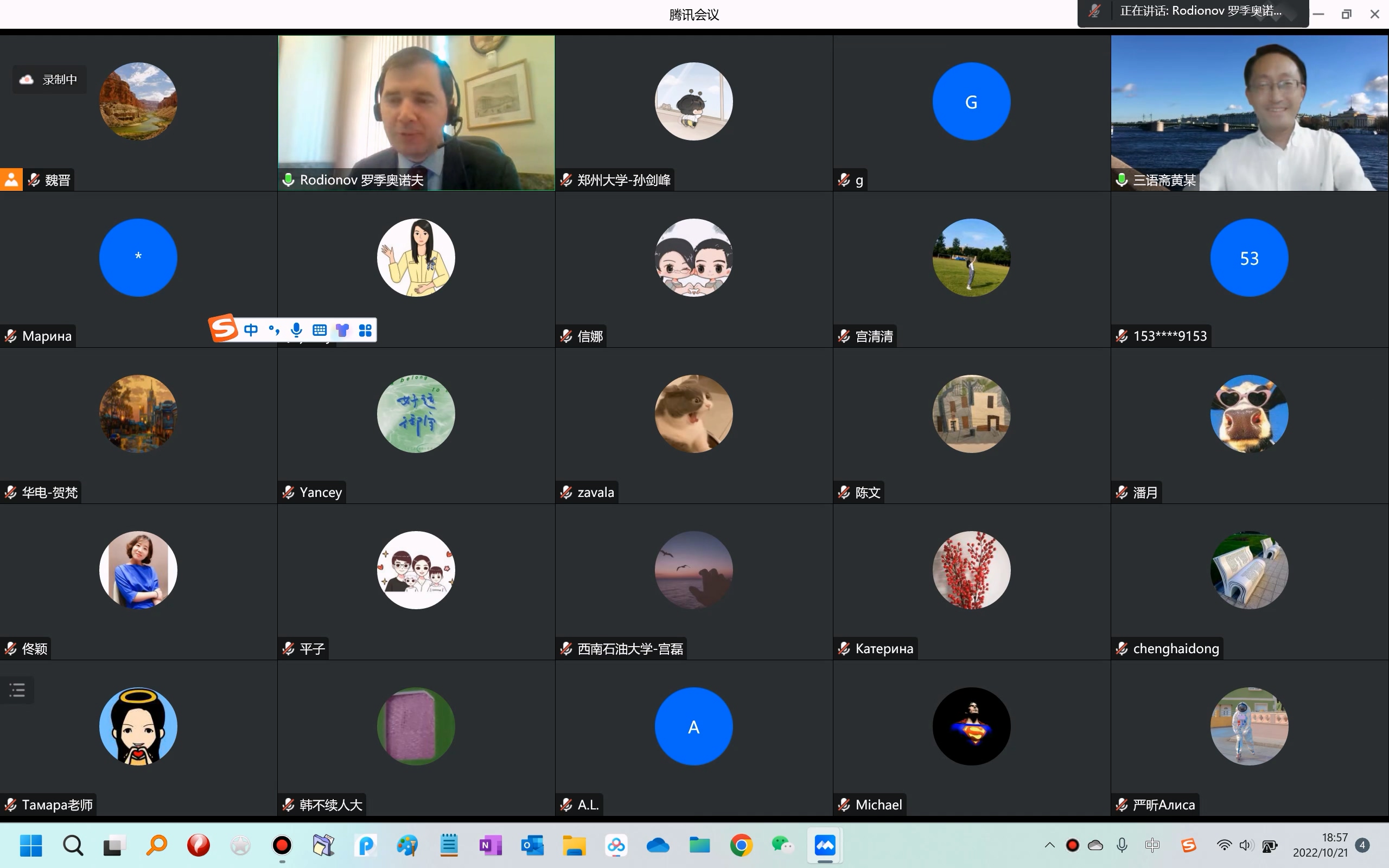Select 三语斋黄某 video tile
Screen dimensions: 1389x868
[x=1249, y=112]
